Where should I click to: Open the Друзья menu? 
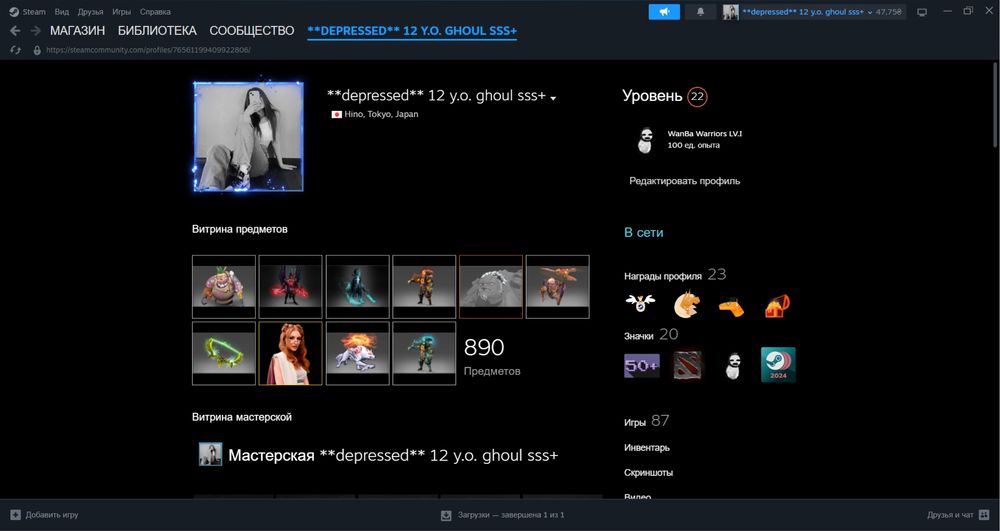[x=91, y=11]
